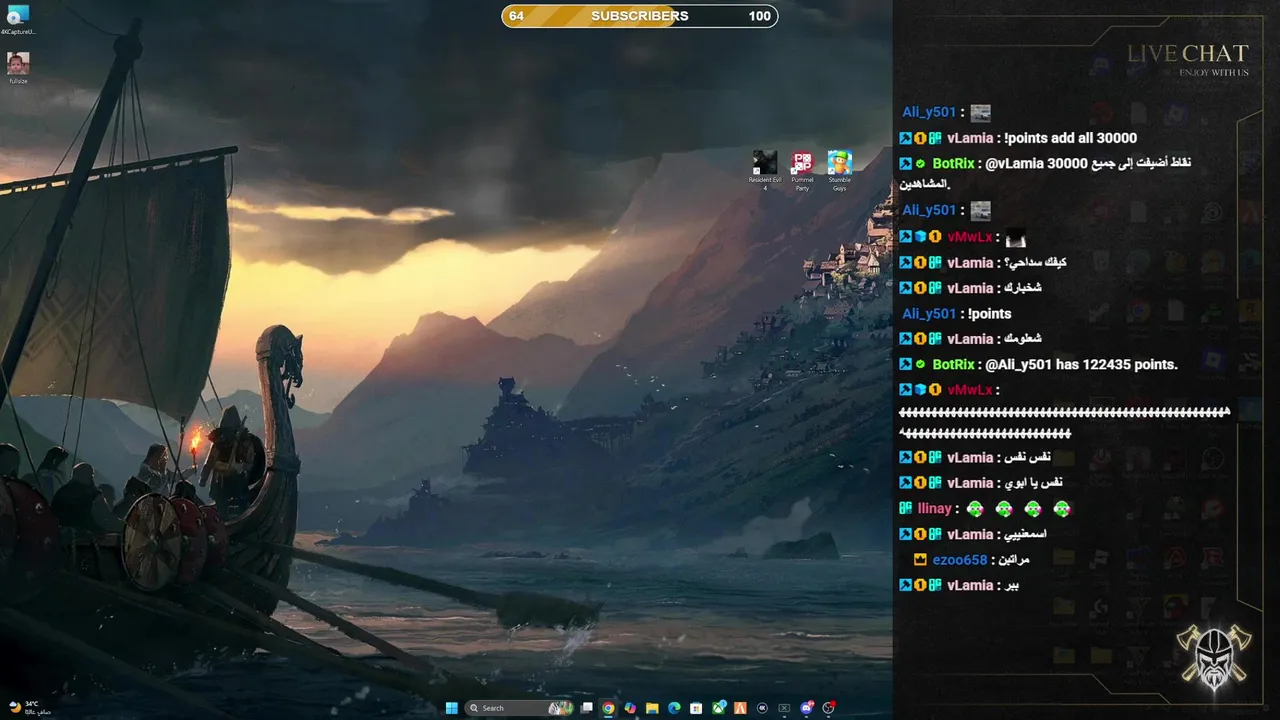Click vLamia's "كيفك سداحي؟" message
The height and width of the screenshot is (720, 1280).
click(x=1035, y=263)
